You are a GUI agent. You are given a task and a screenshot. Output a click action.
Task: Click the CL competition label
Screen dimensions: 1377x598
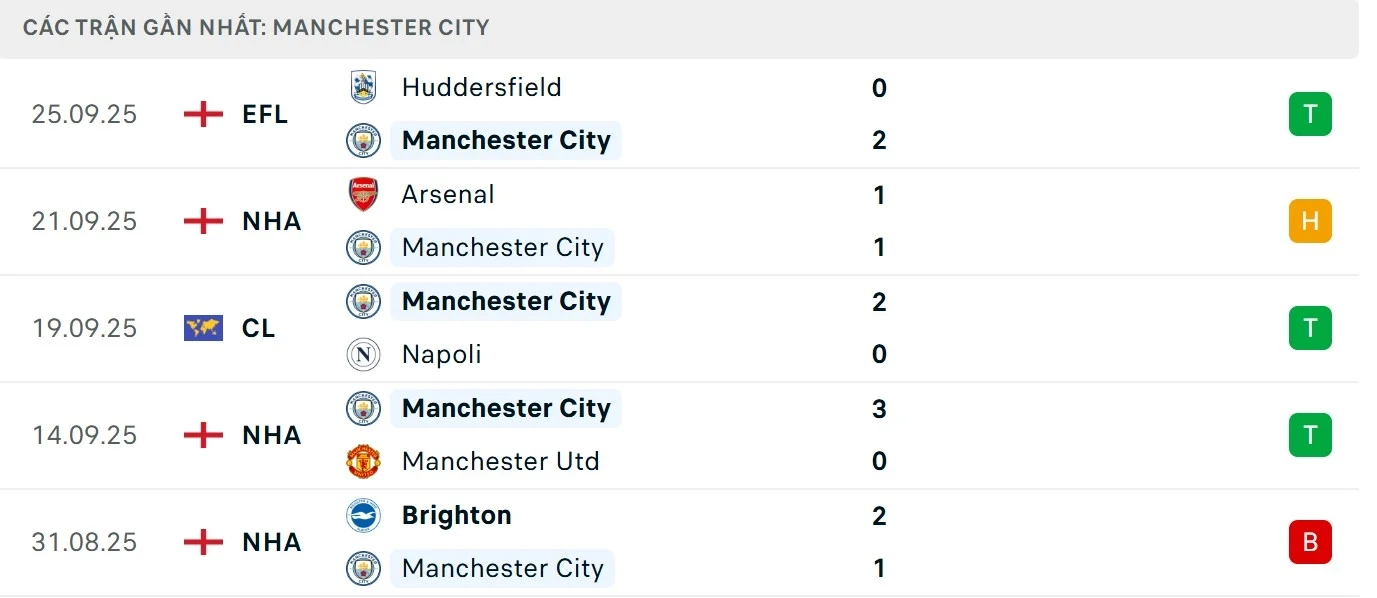pos(257,327)
